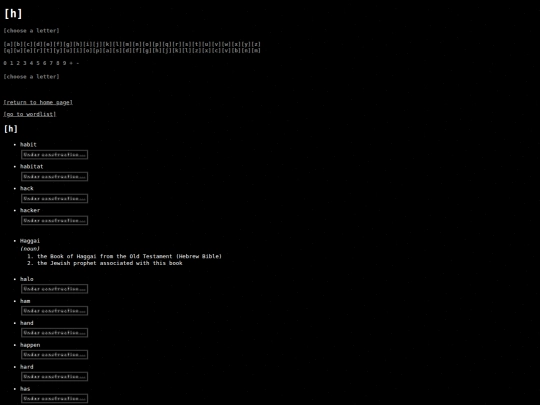Select the word entry "has"
Image resolution: width=540 pixels, height=405 pixels.
pyautogui.click(x=25, y=389)
